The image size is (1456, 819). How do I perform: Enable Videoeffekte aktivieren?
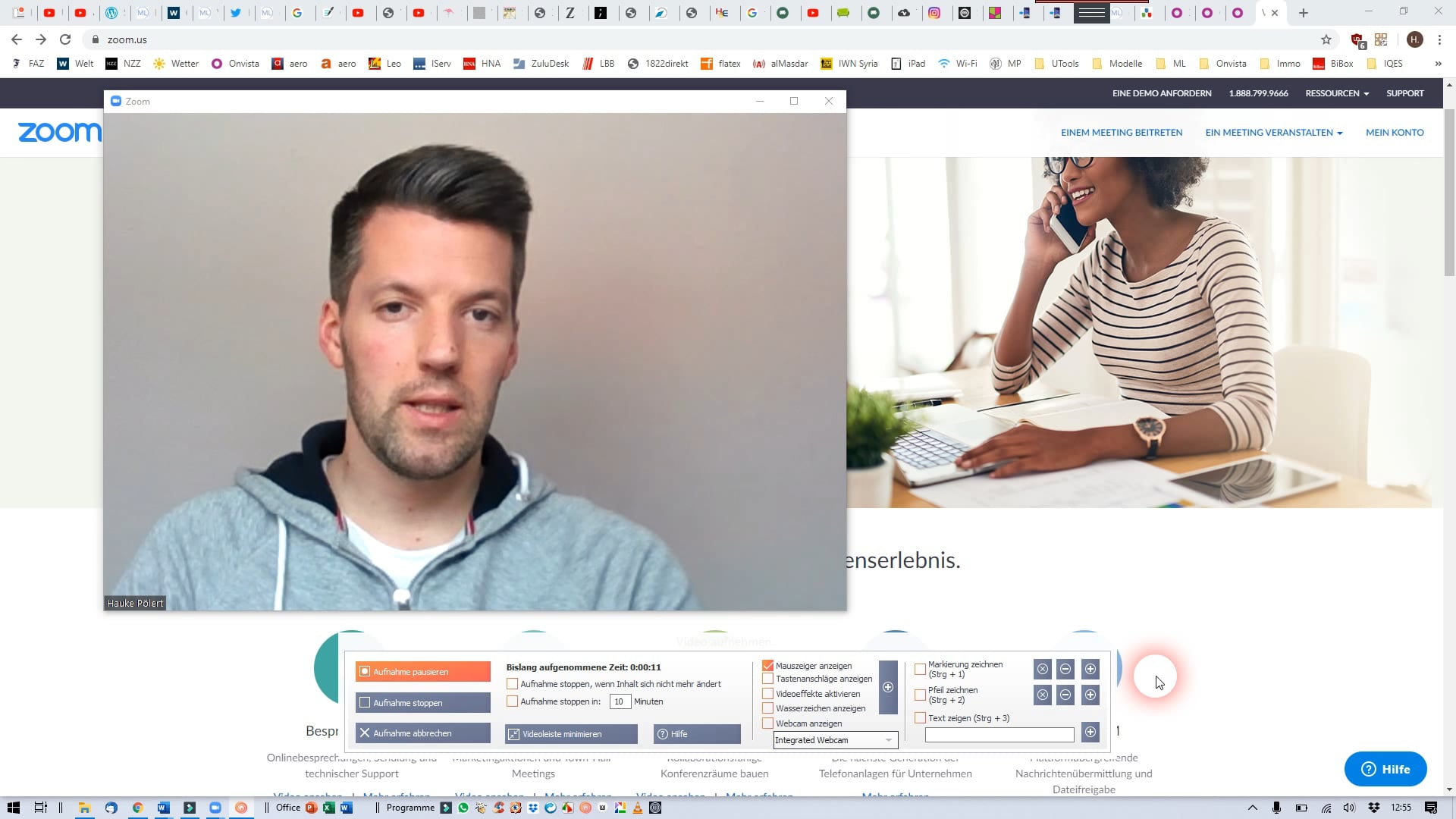coord(767,694)
